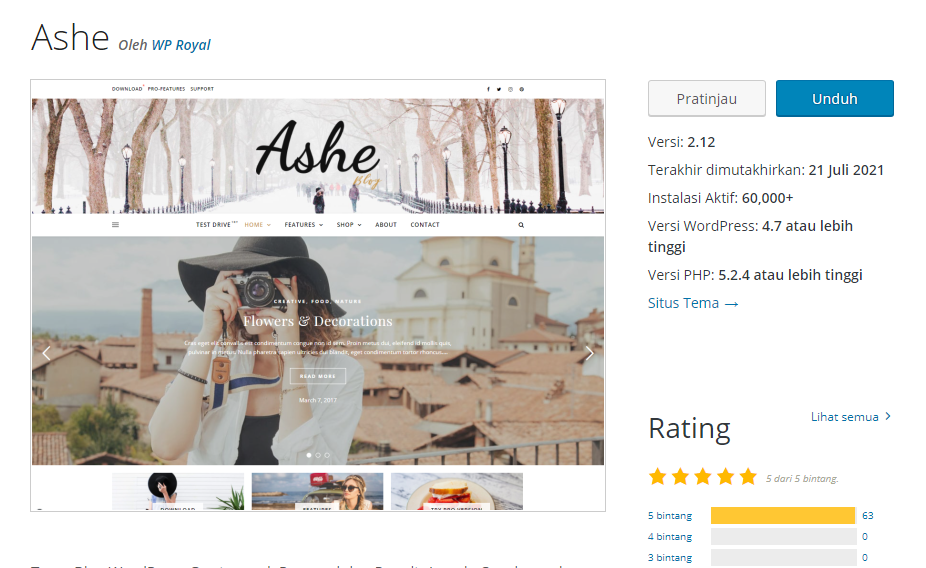Click the Ashe theme screenshot image
This screenshot has width=926, height=568.
pos(318,295)
